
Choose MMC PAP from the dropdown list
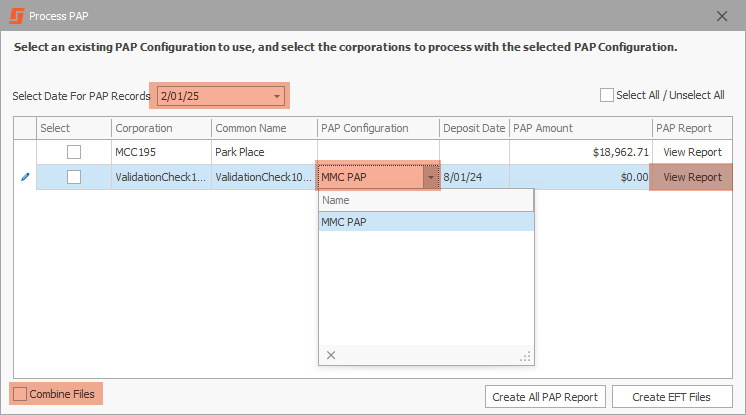click(x=426, y=222)
